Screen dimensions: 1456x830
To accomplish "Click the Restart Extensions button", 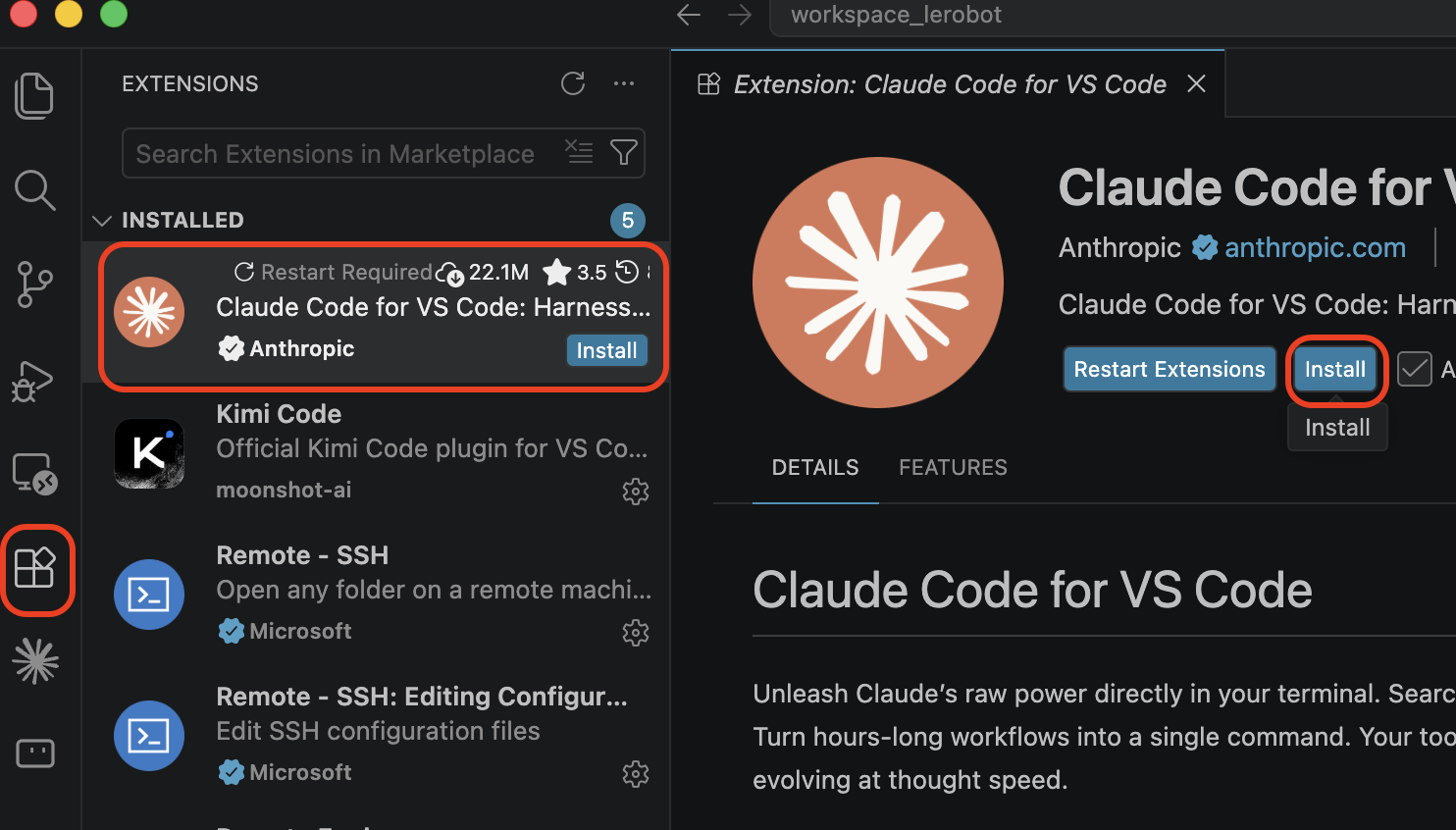I will coord(1170,369).
